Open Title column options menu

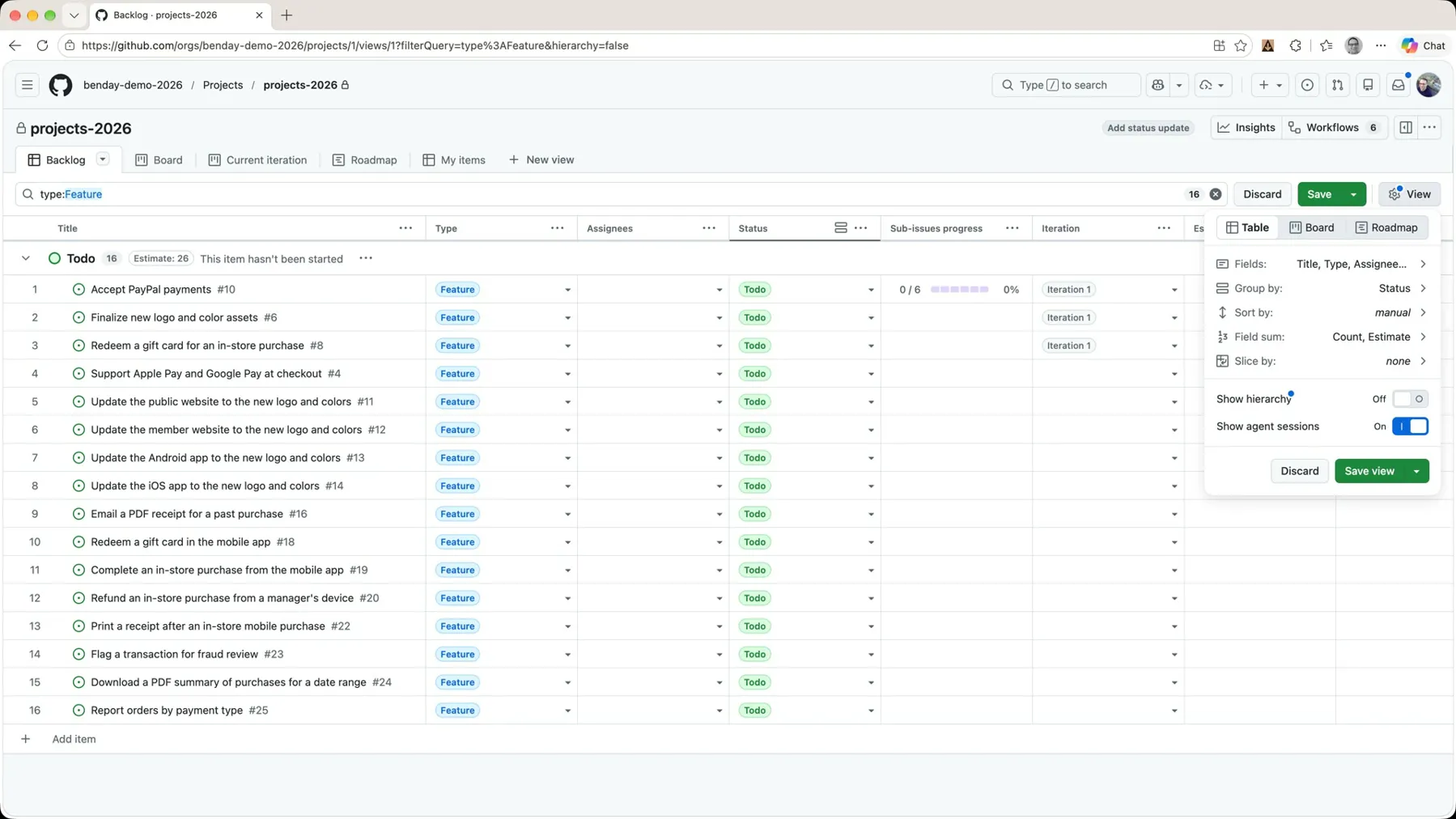tap(405, 228)
